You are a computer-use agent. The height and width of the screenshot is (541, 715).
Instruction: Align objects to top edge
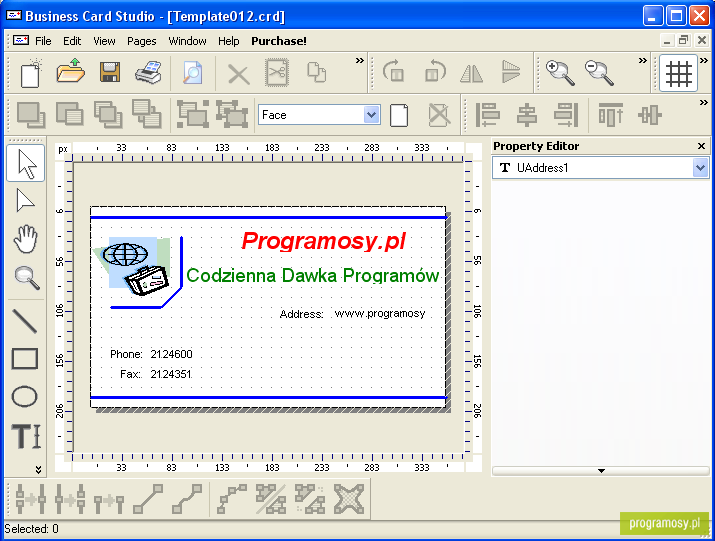[x=611, y=114]
